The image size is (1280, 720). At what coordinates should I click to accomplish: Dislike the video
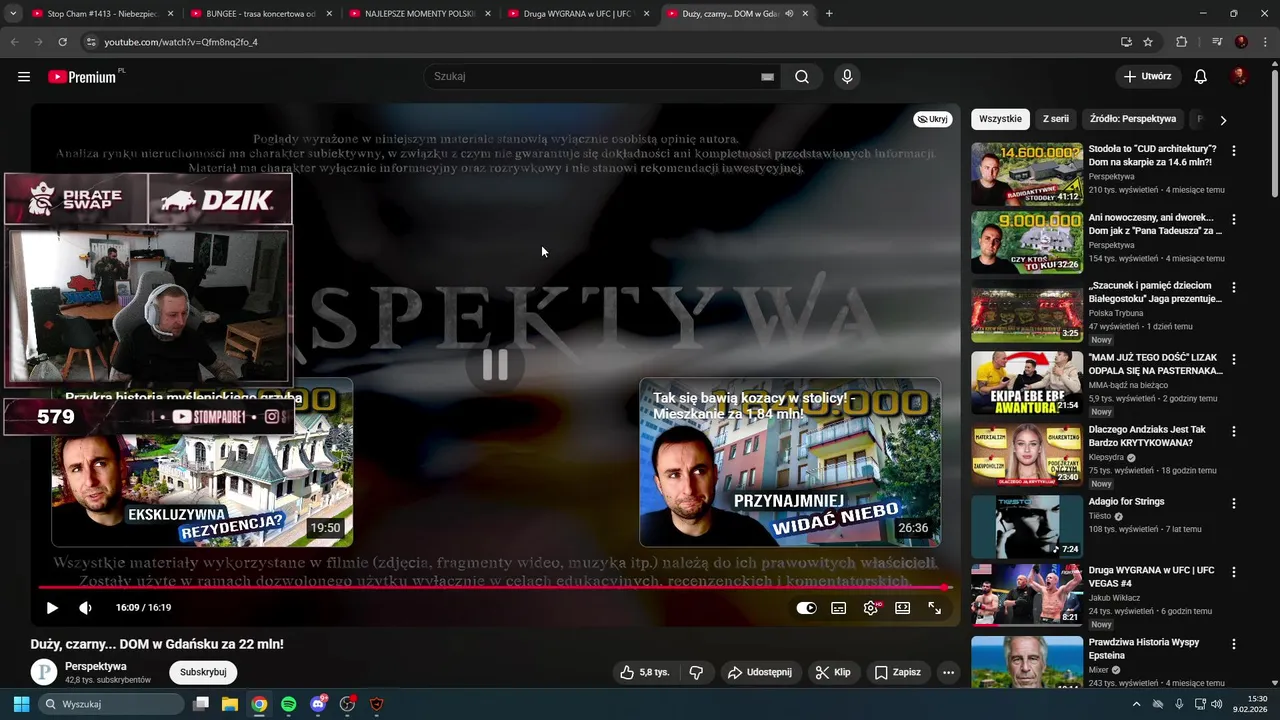point(697,672)
